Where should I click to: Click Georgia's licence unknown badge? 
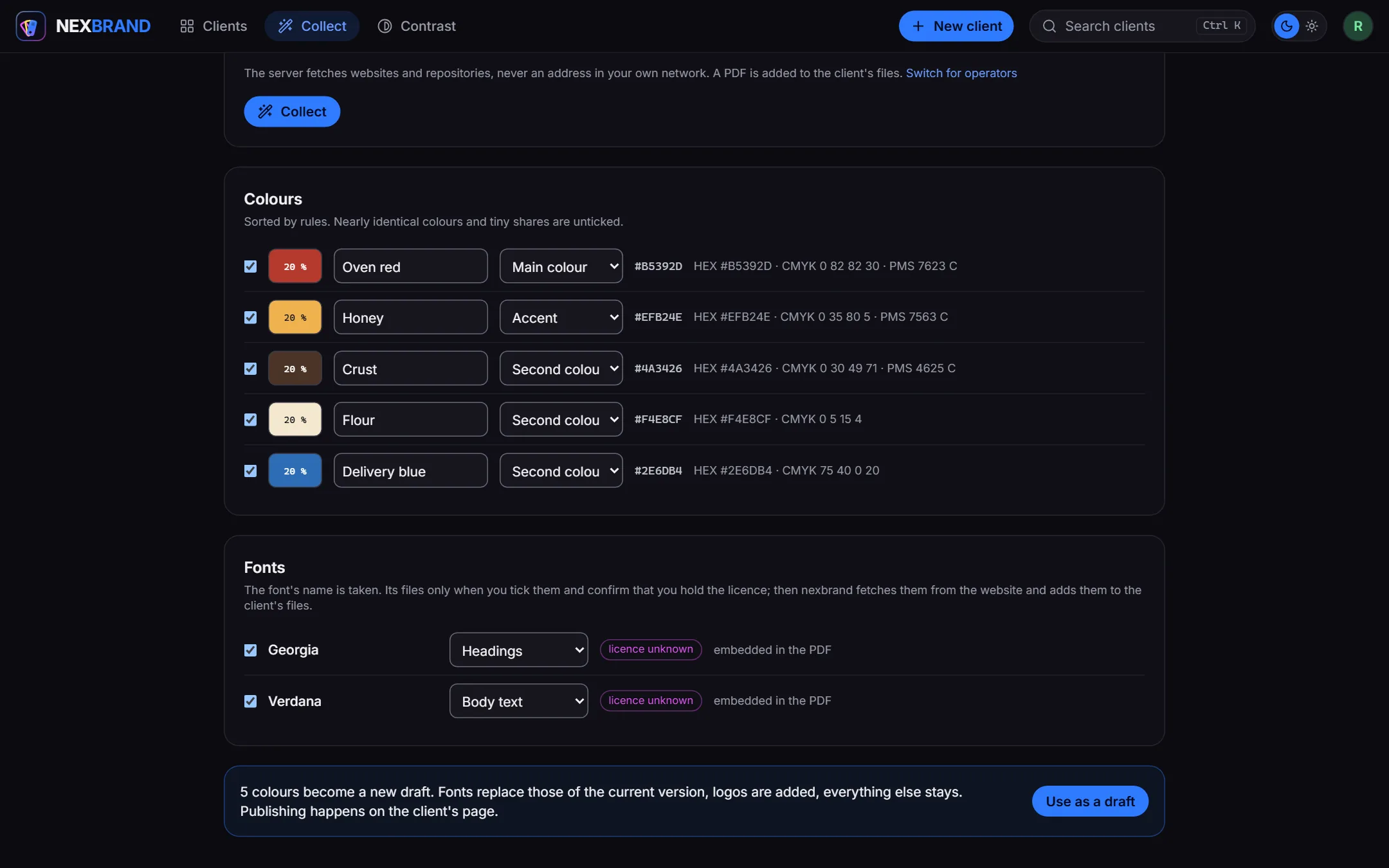point(651,649)
